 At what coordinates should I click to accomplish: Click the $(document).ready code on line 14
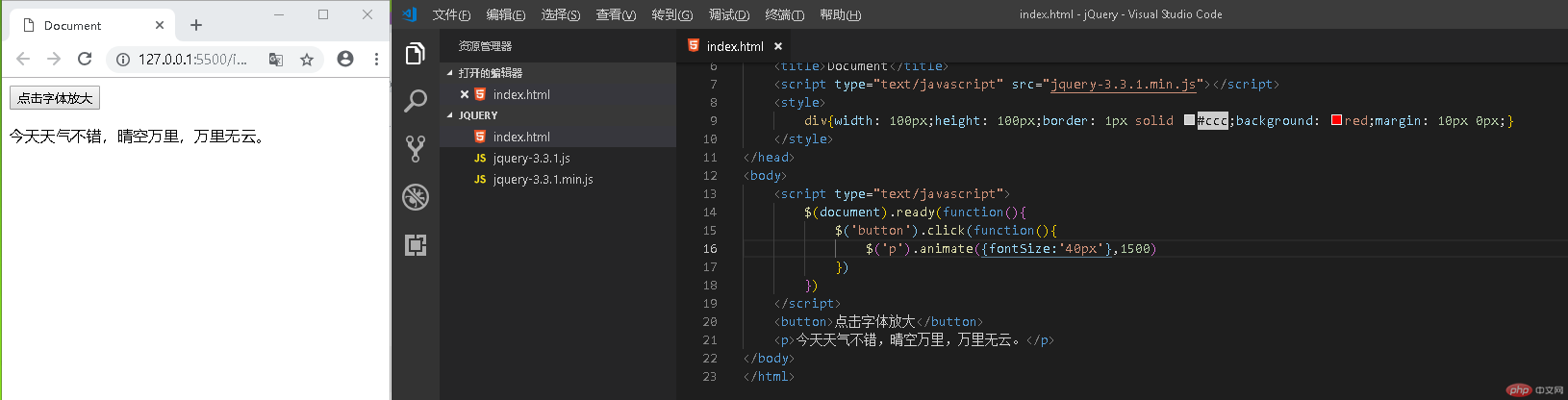click(915, 212)
